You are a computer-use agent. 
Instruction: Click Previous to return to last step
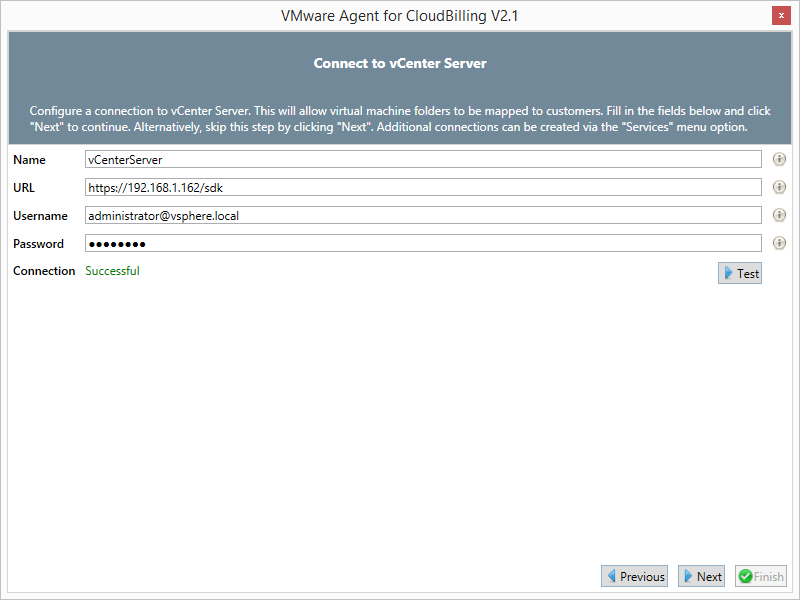634,576
